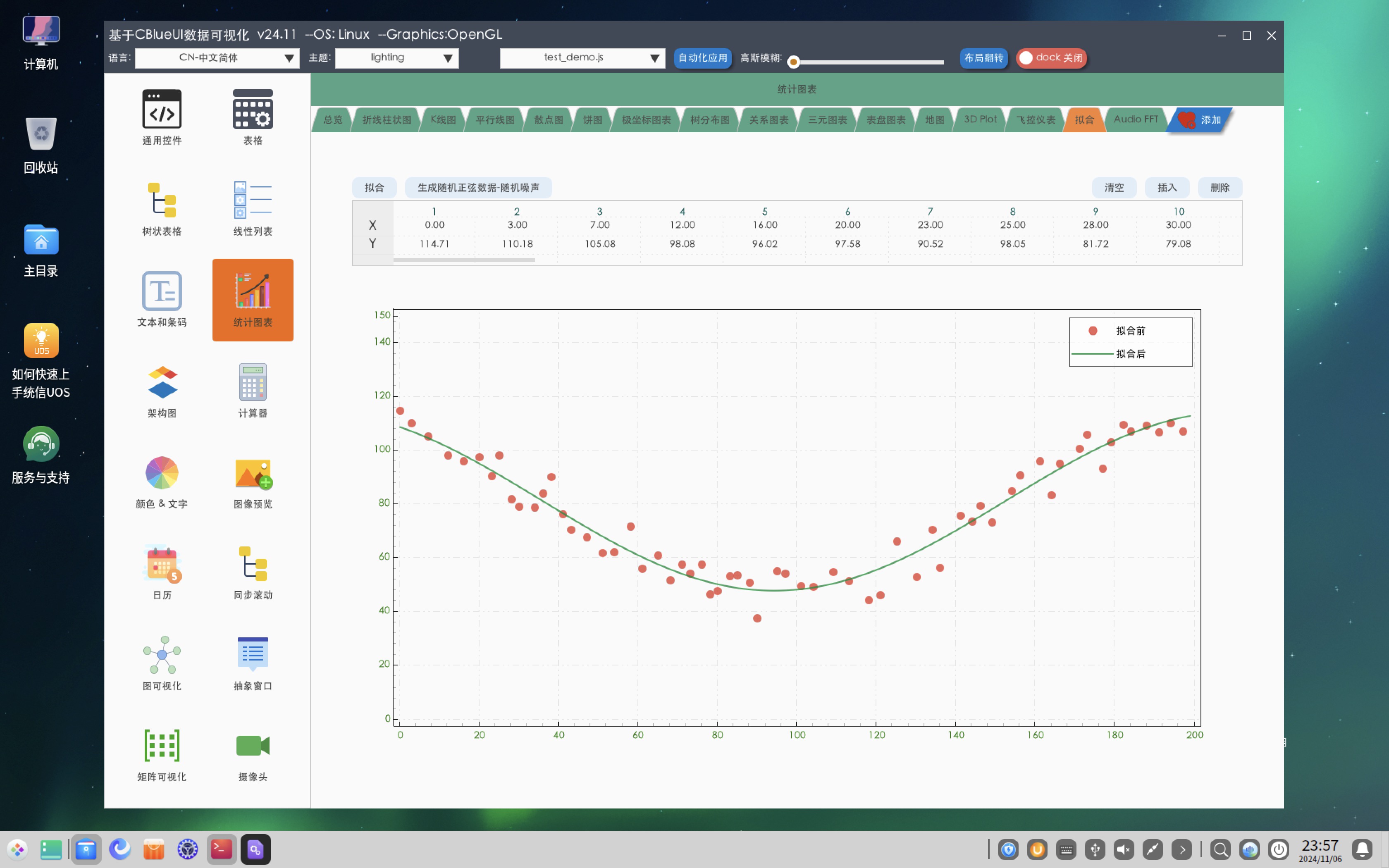Open the lighting theme dropdown
The width and height of the screenshot is (1389, 868).
tap(396, 58)
